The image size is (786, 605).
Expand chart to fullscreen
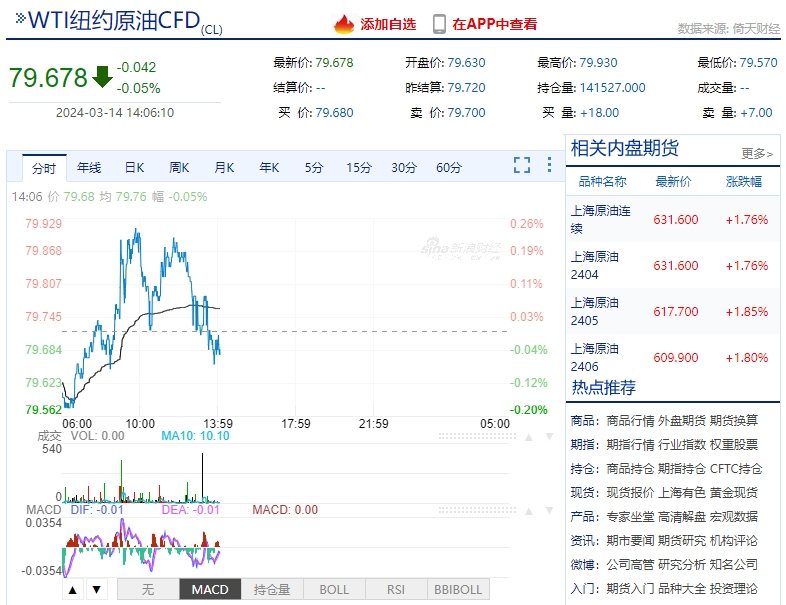[x=522, y=165]
